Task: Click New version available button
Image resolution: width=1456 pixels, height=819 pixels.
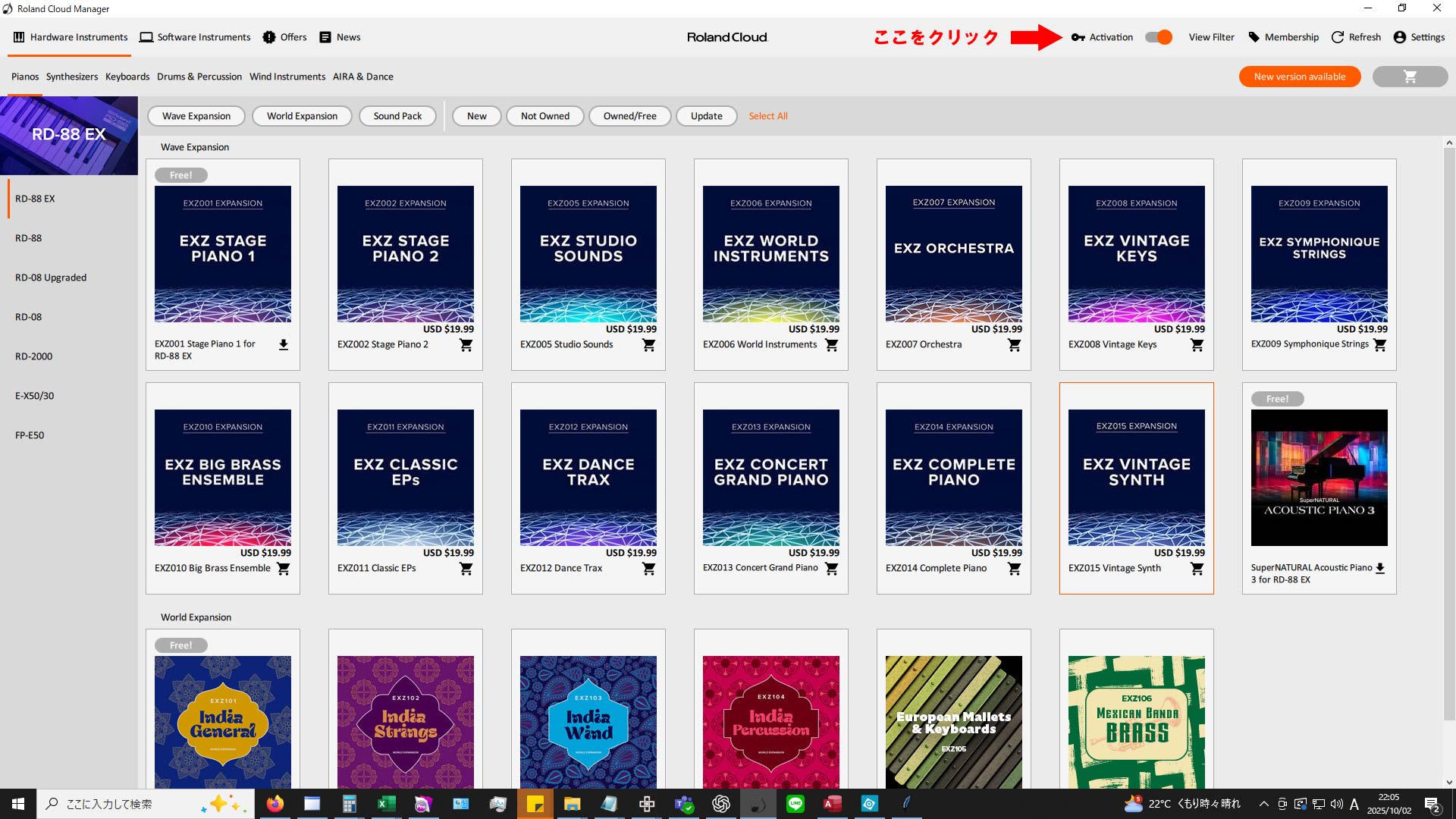Action: (1299, 77)
